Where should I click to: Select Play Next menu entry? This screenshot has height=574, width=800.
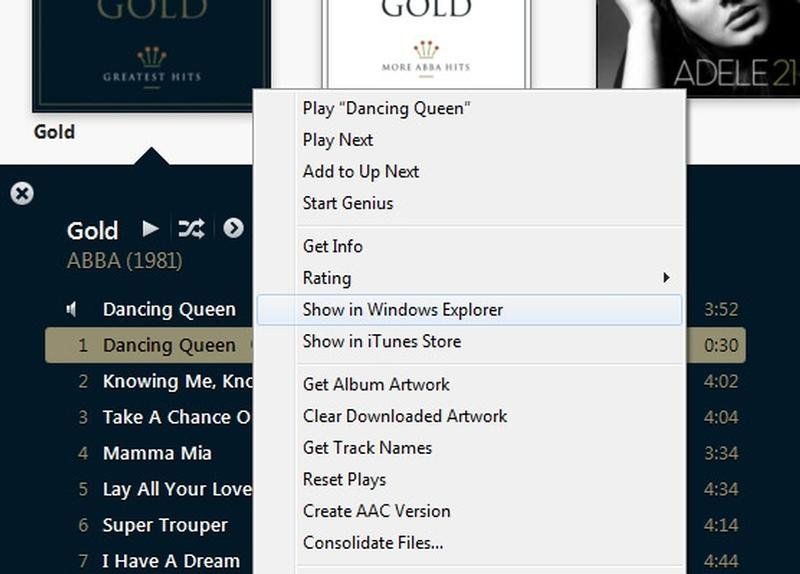click(469, 140)
